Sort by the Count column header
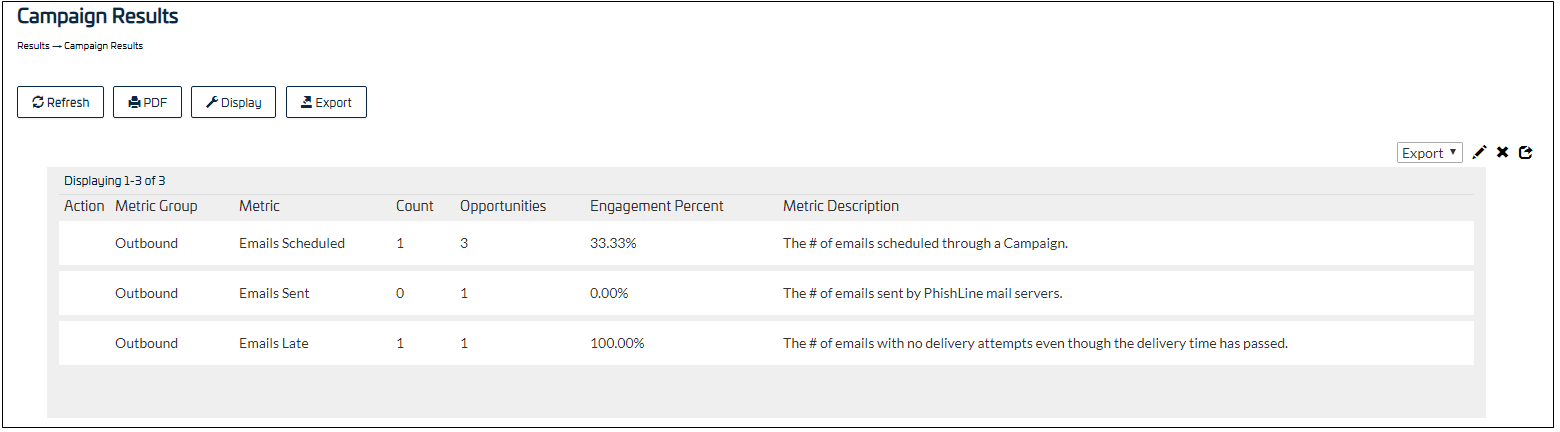The image size is (1560, 432). [x=415, y=206]
